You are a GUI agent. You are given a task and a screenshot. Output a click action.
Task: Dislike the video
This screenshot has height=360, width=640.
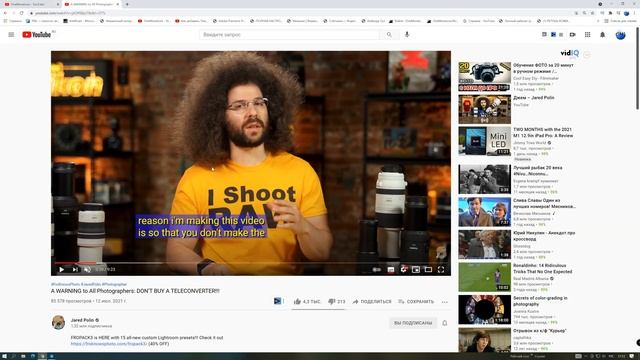click(336, 302)
